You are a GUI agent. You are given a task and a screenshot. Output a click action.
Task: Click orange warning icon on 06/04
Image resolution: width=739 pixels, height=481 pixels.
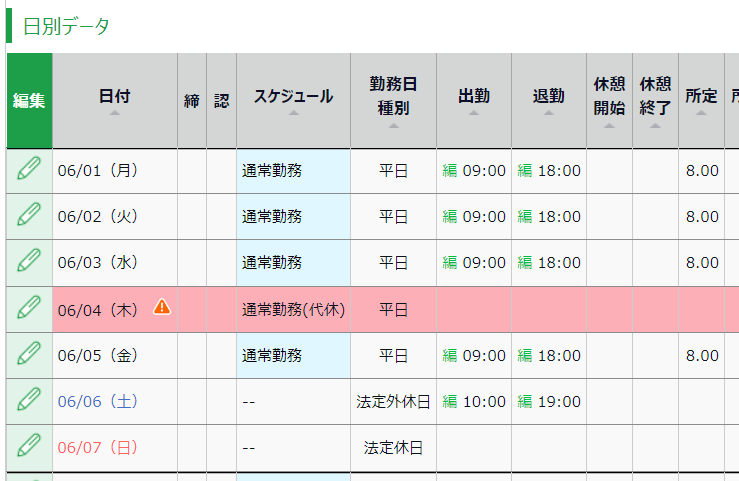162,308
